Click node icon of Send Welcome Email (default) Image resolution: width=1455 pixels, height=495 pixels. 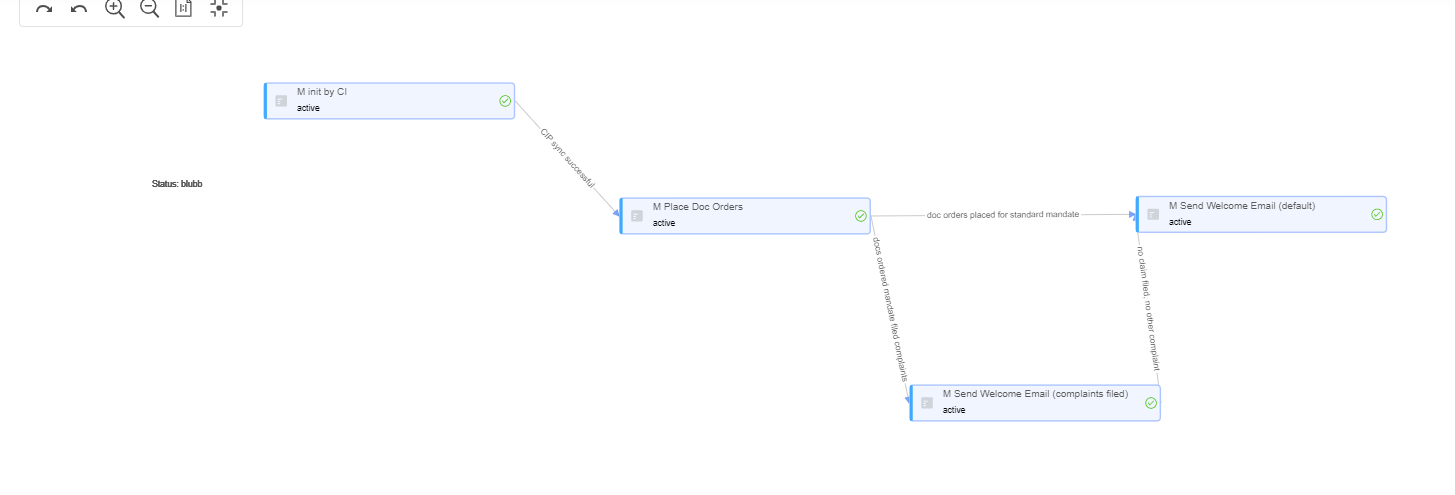pyautogui.click(x=1153, y=214)
